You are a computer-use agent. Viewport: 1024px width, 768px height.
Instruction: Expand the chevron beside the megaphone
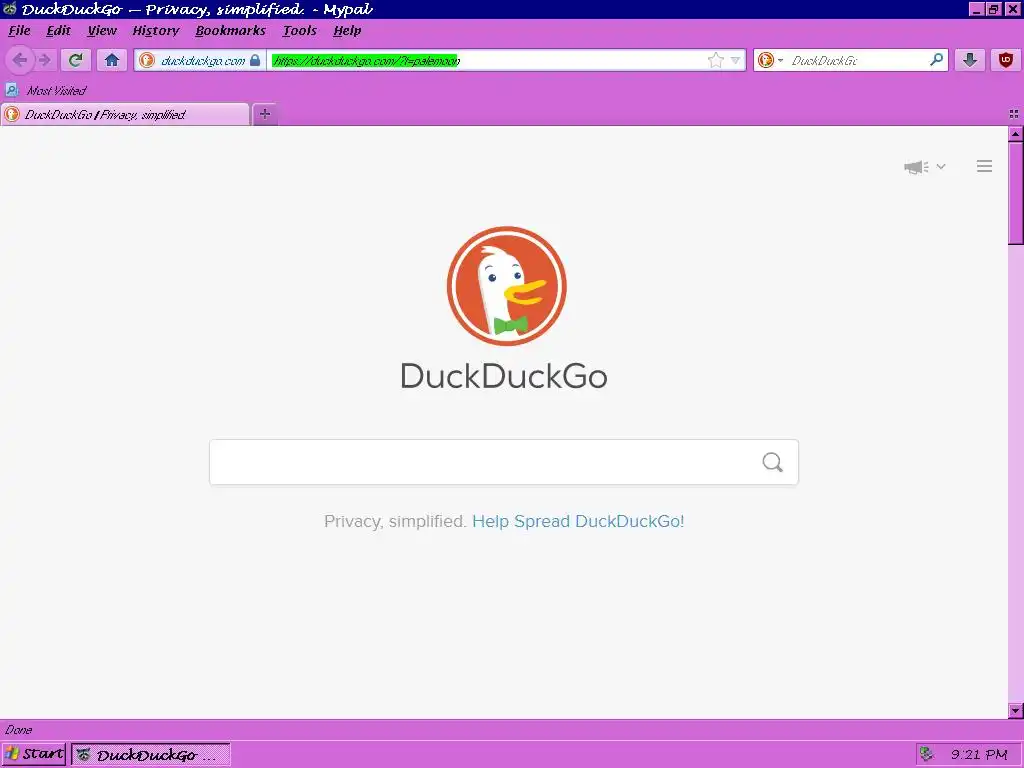(940, 167)
